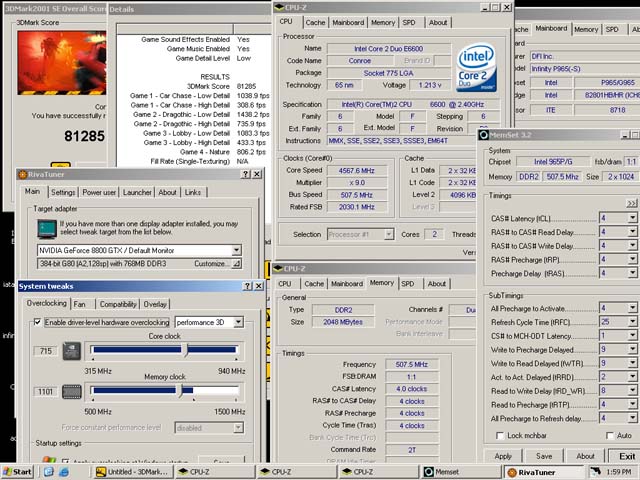Click the RivaTuner help question-mark button
Viewport: 640px width, 480px height.
(245, 174)
